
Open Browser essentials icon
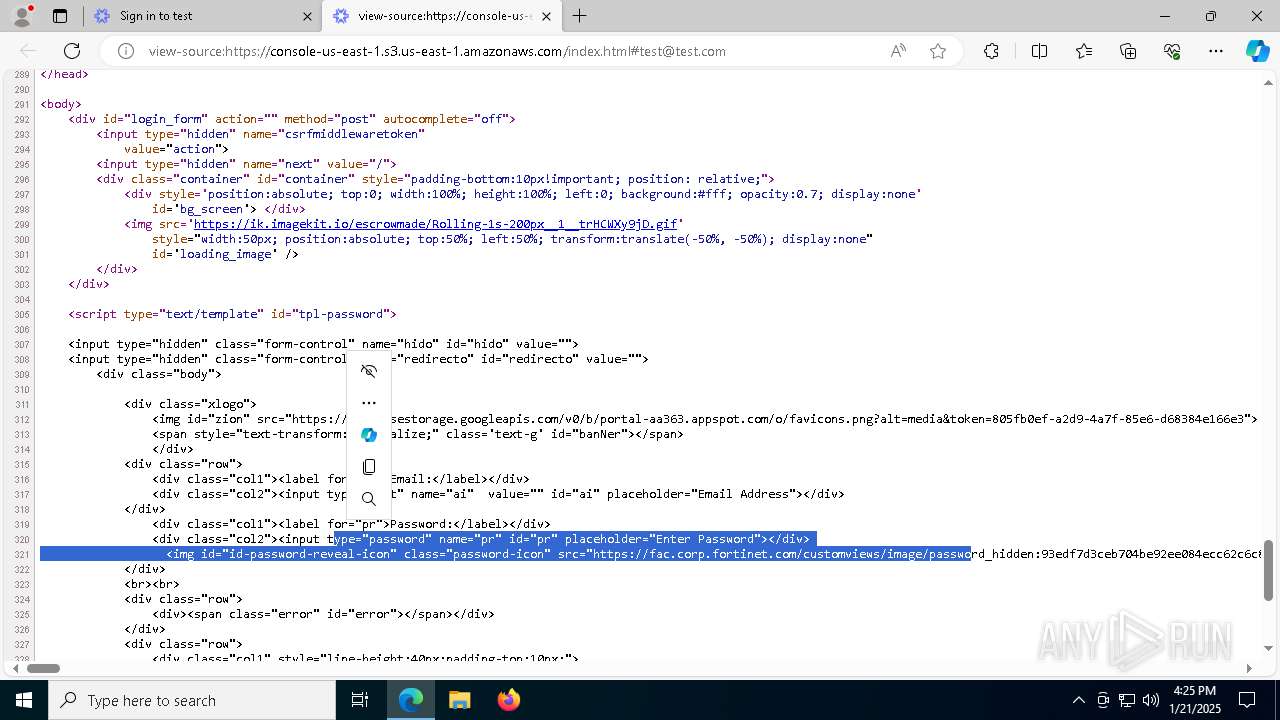coord(1172,51)
